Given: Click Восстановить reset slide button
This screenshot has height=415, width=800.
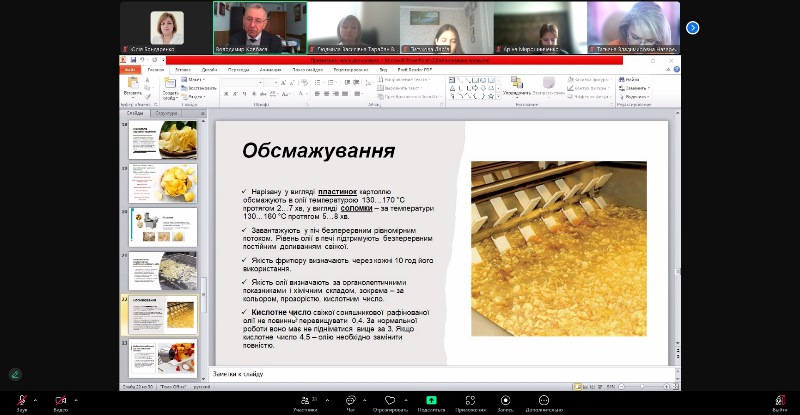Looking at the screenshot, I should tap(199, 88).
